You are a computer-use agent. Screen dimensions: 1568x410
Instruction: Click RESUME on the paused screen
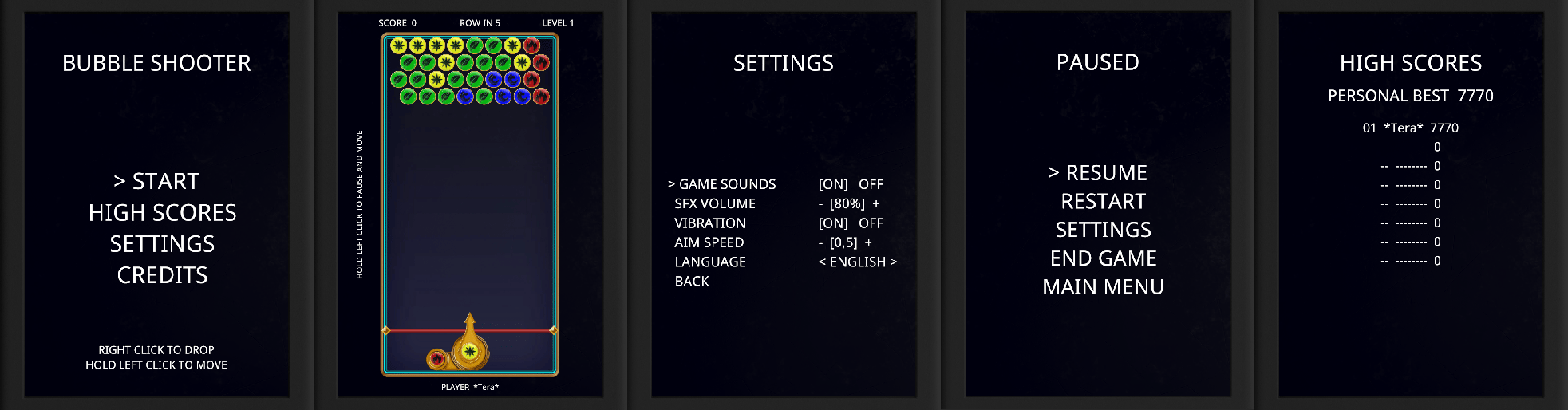click(1106, 173)
